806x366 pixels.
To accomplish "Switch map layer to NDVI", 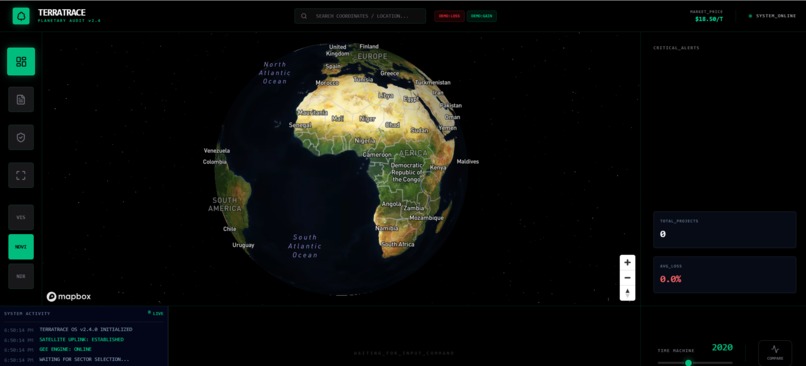I will click(x=21, y=247).
